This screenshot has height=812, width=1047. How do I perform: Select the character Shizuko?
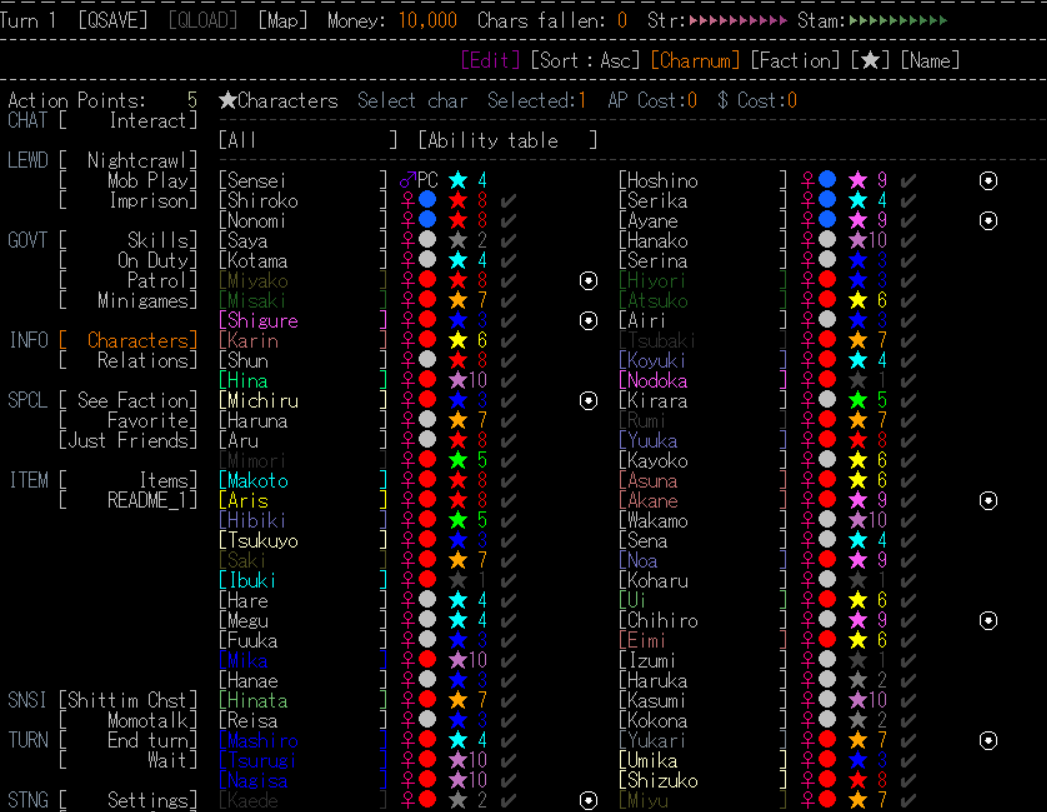click(x=703, y=781)
